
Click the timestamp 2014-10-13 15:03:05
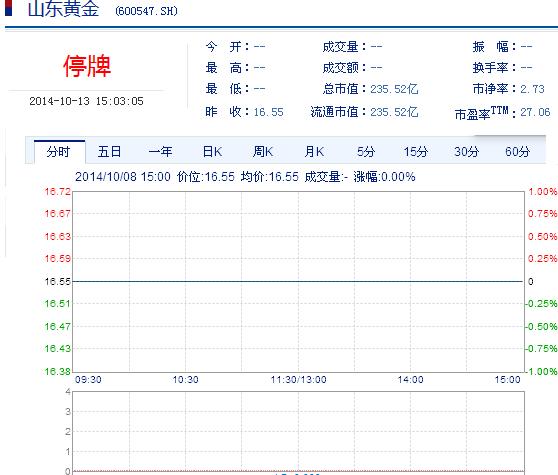pyautogui.click(x=86, y=101)
